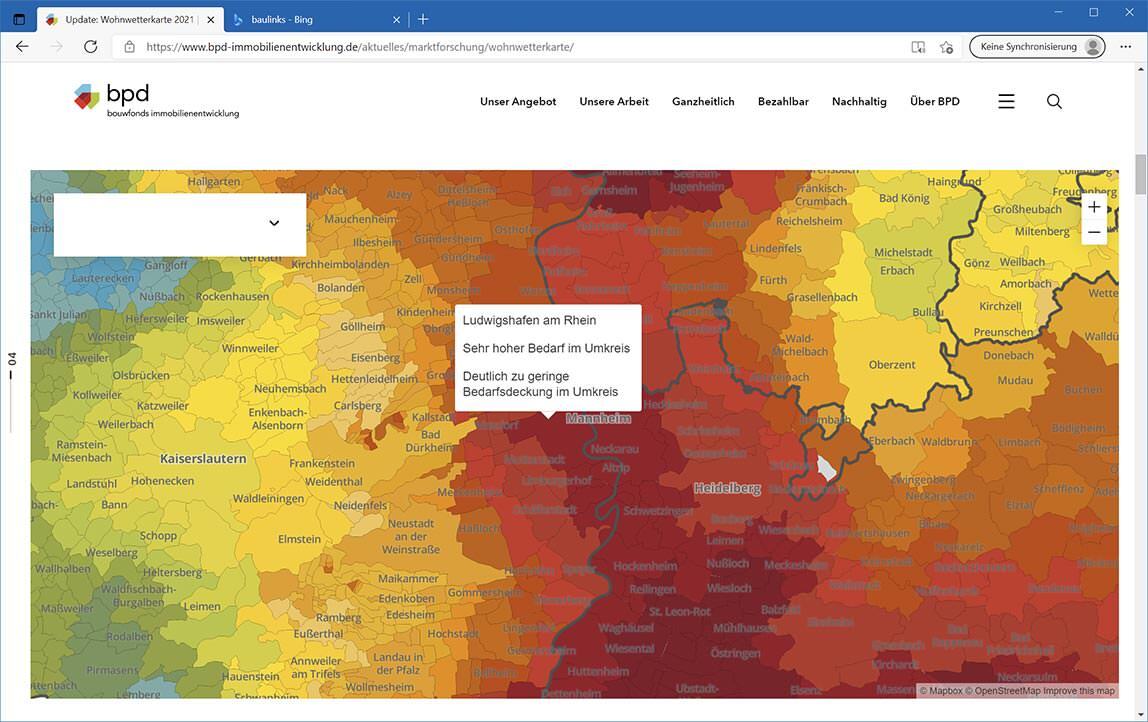Screen dimensions: 1148x722
Task: Open the tab actions menu icon
Action: (x=19, y=20)
